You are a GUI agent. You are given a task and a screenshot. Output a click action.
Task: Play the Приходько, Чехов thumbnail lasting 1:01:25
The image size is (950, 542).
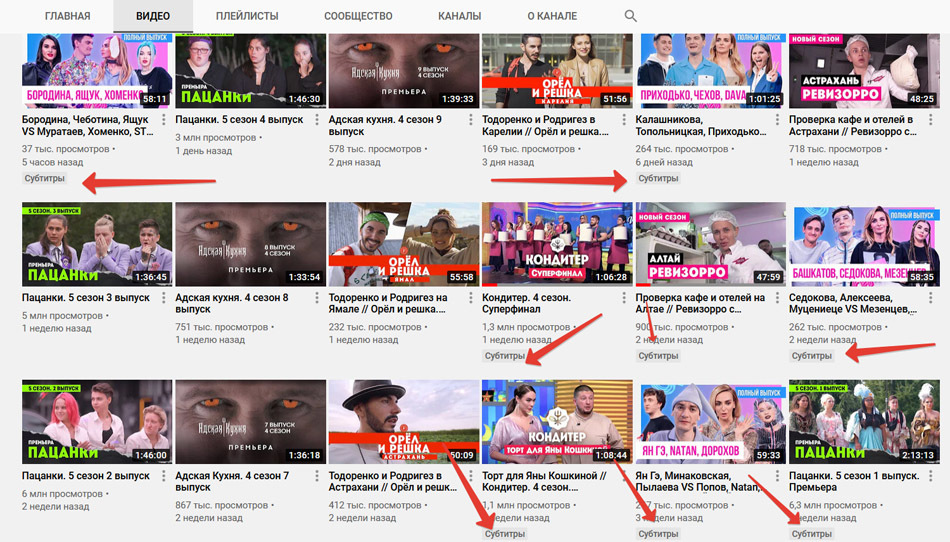point(711,70)
